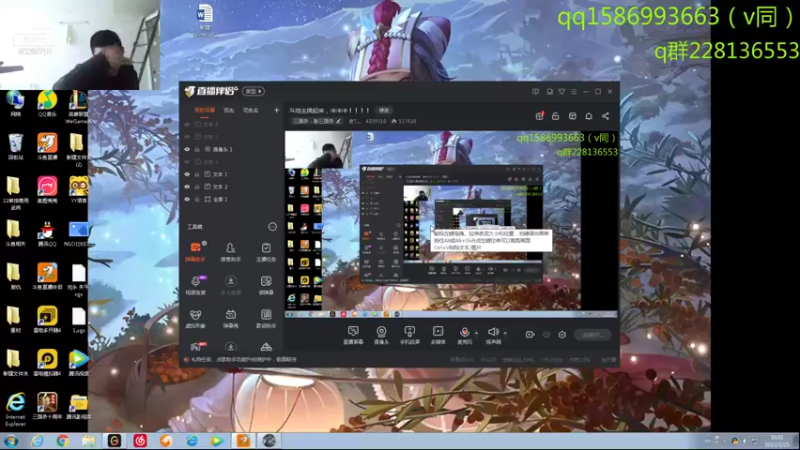Lock the 文本 1 source
Screen dimensions: 800x450
pos(197,174)
